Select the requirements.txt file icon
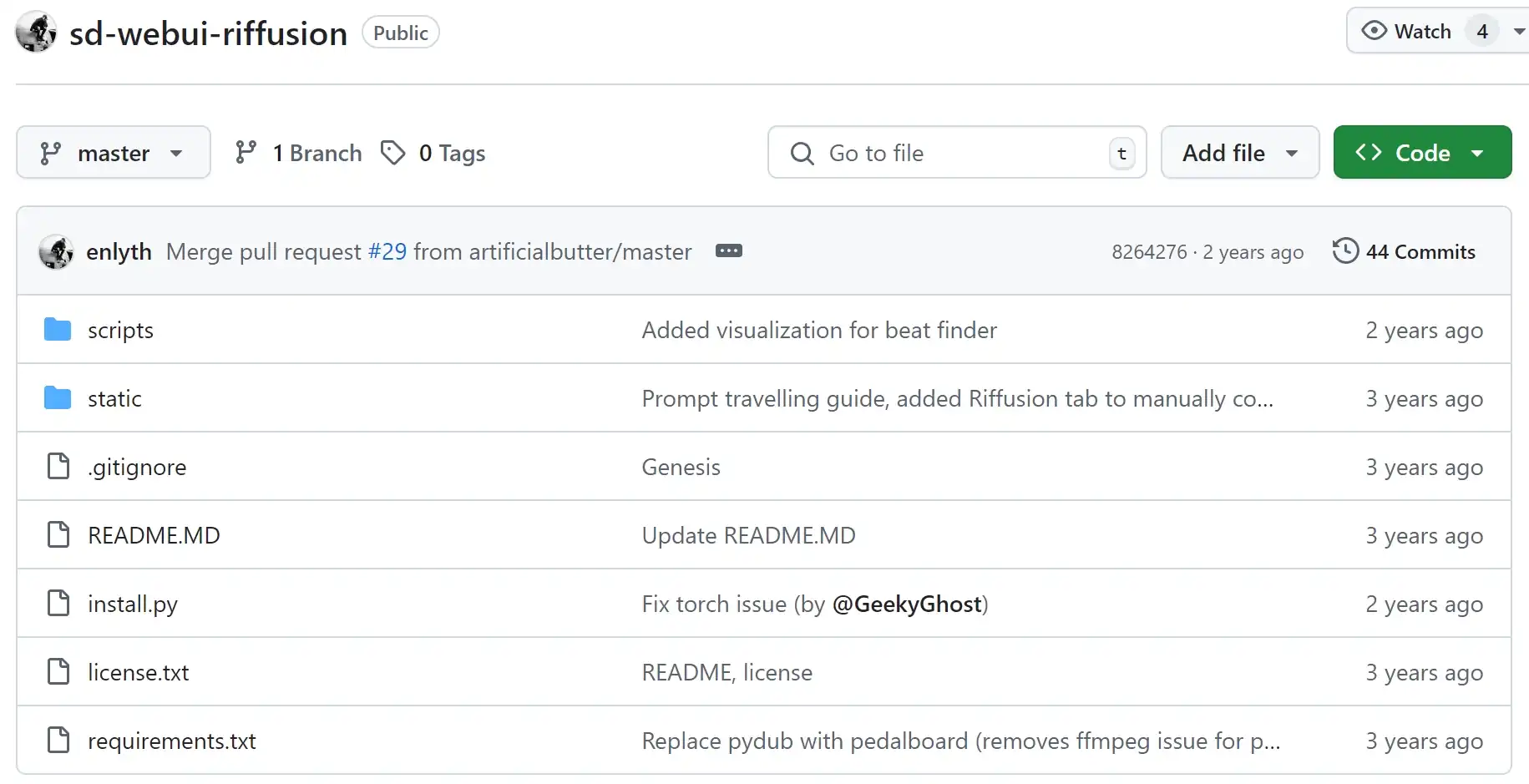 (58, 740)
